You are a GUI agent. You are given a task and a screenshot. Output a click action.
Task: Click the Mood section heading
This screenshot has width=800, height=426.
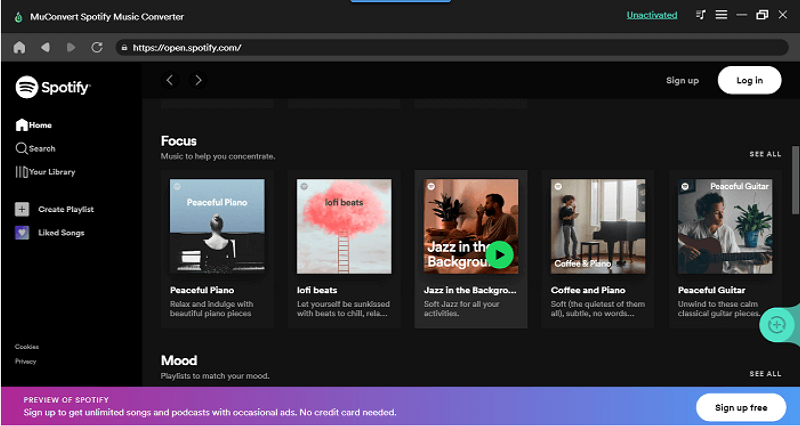pyautogui.click(x=179, y=361)
